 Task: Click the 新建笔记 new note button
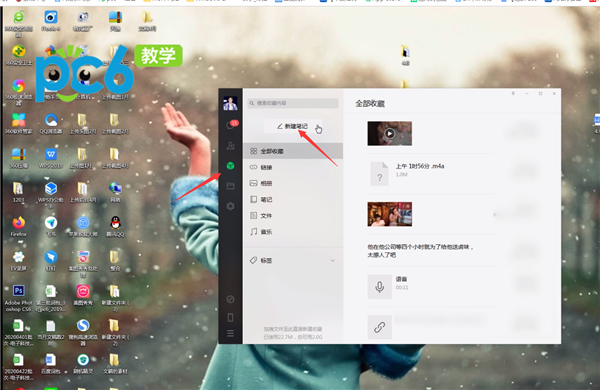293,126
